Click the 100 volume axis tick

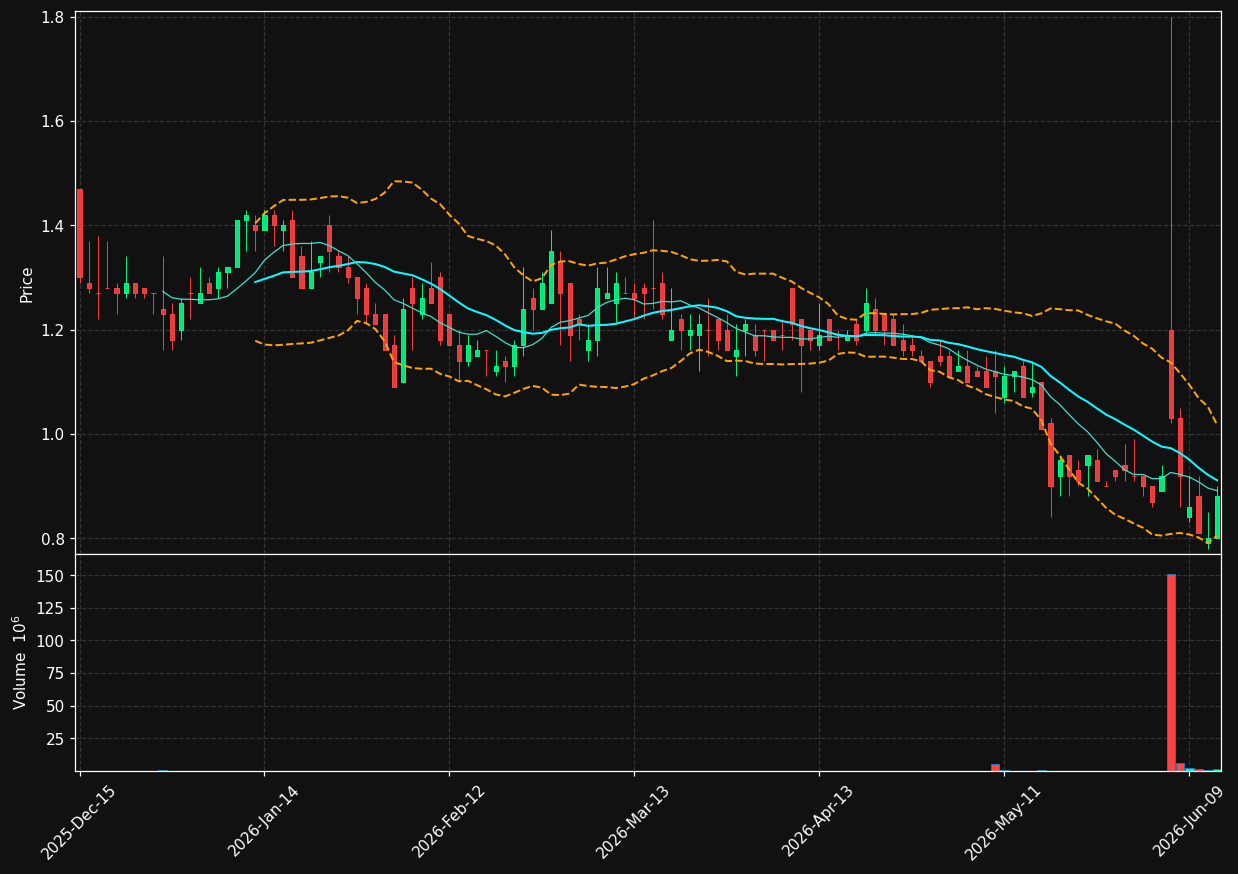(x=53, y=641)
